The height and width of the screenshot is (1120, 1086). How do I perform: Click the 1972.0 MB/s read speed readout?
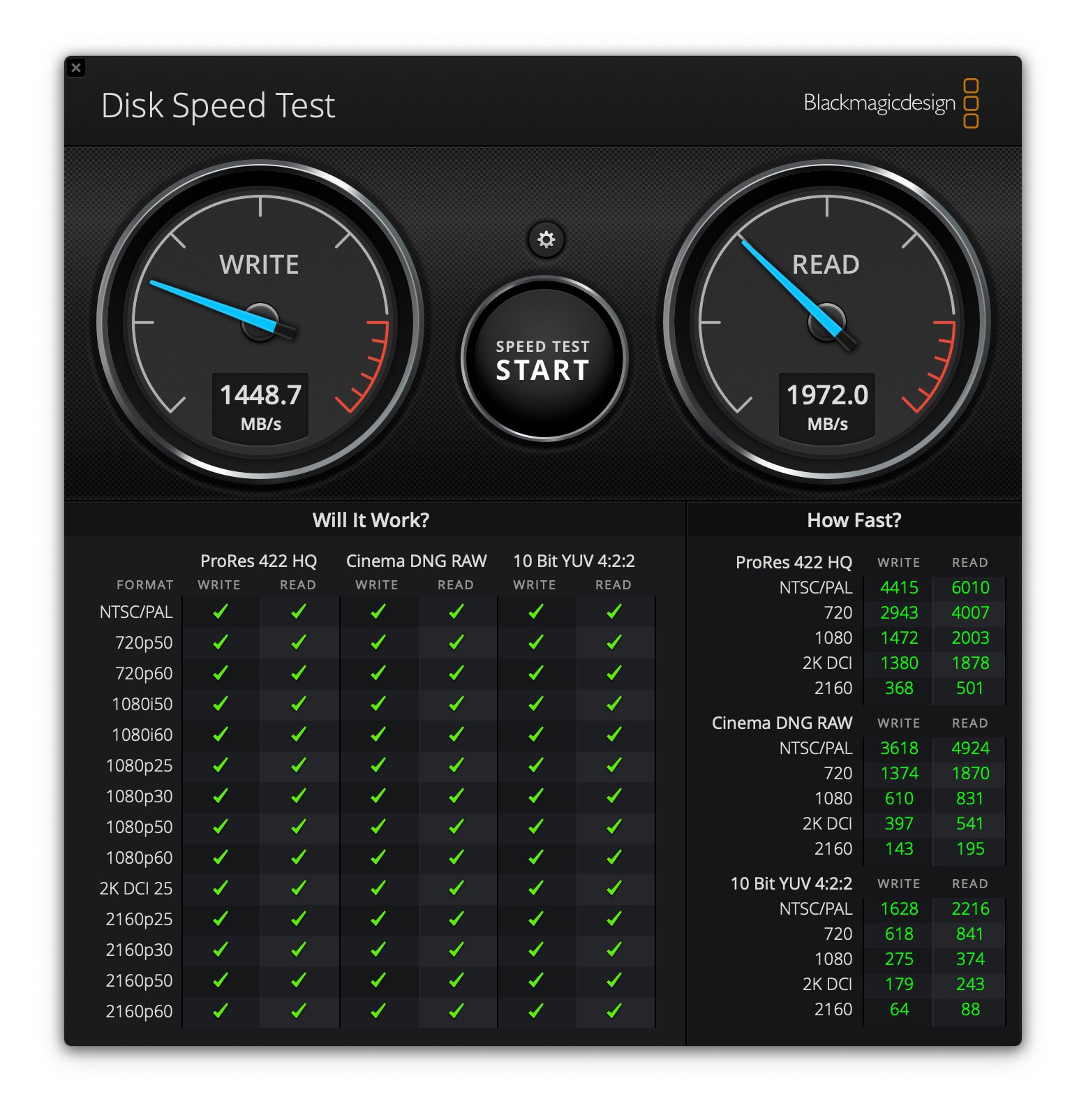(827, 408)
